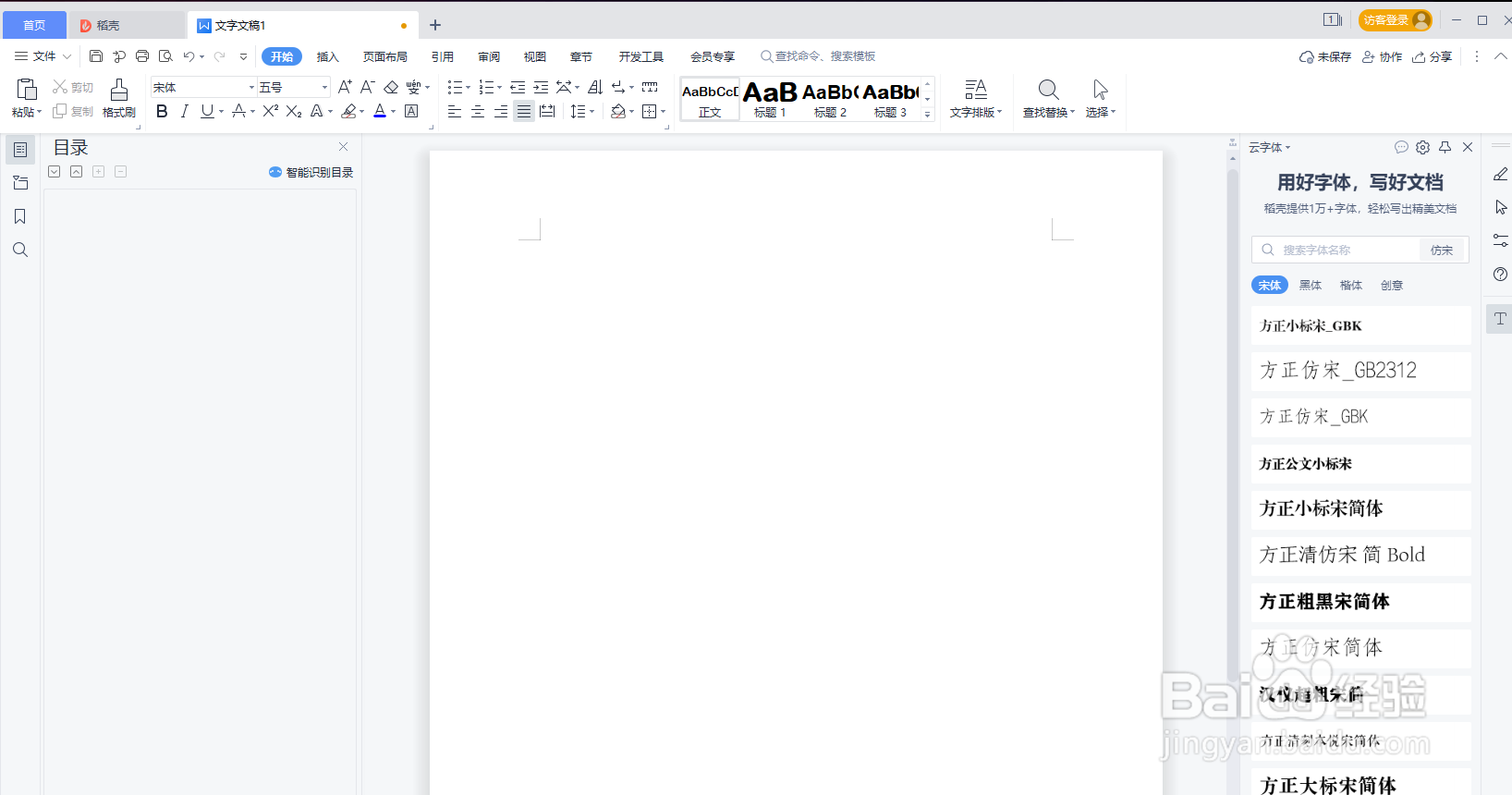Image resolution: width=1512 pixels, height=795 pixels.
Task: Click font name search field
Action: pos(1335,250)
